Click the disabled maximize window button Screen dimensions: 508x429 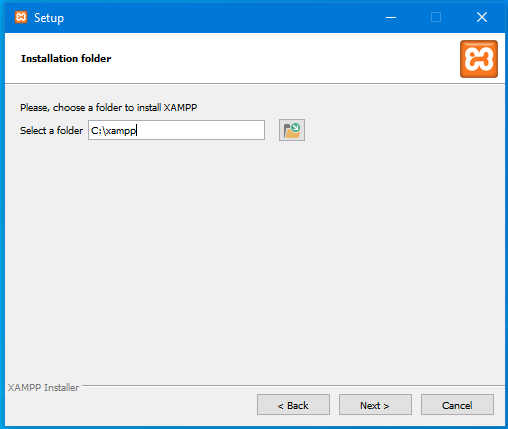tap(436, 17)
